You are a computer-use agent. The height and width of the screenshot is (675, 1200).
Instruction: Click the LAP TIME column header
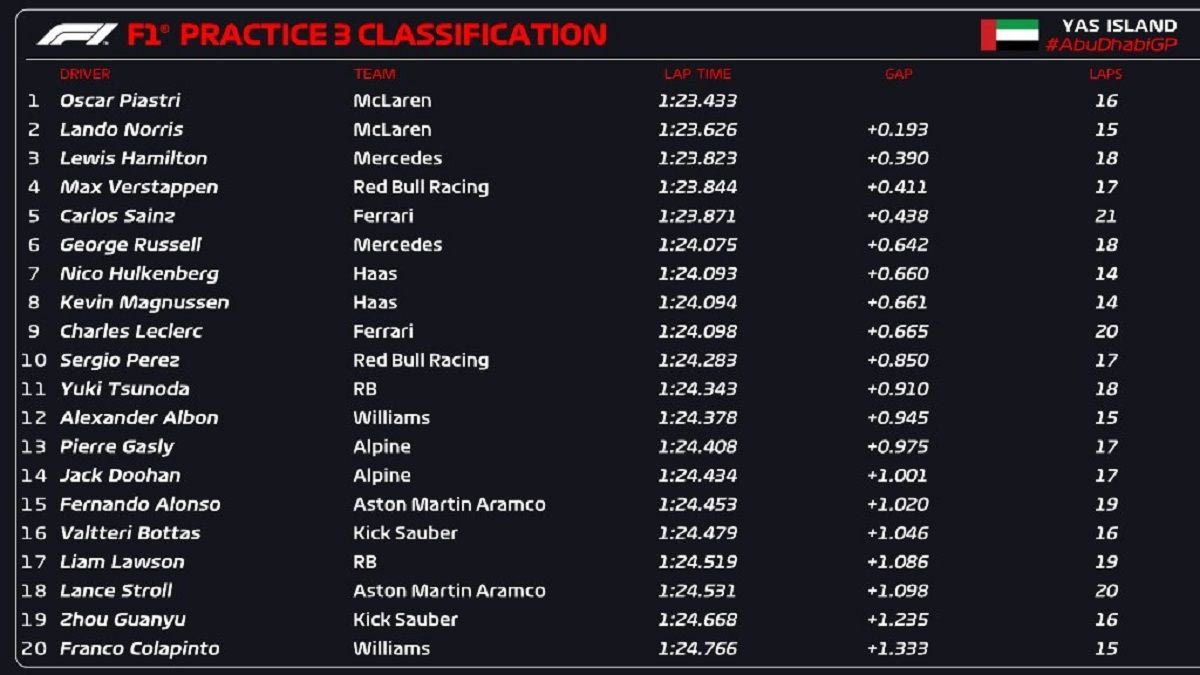pos(697,74)
